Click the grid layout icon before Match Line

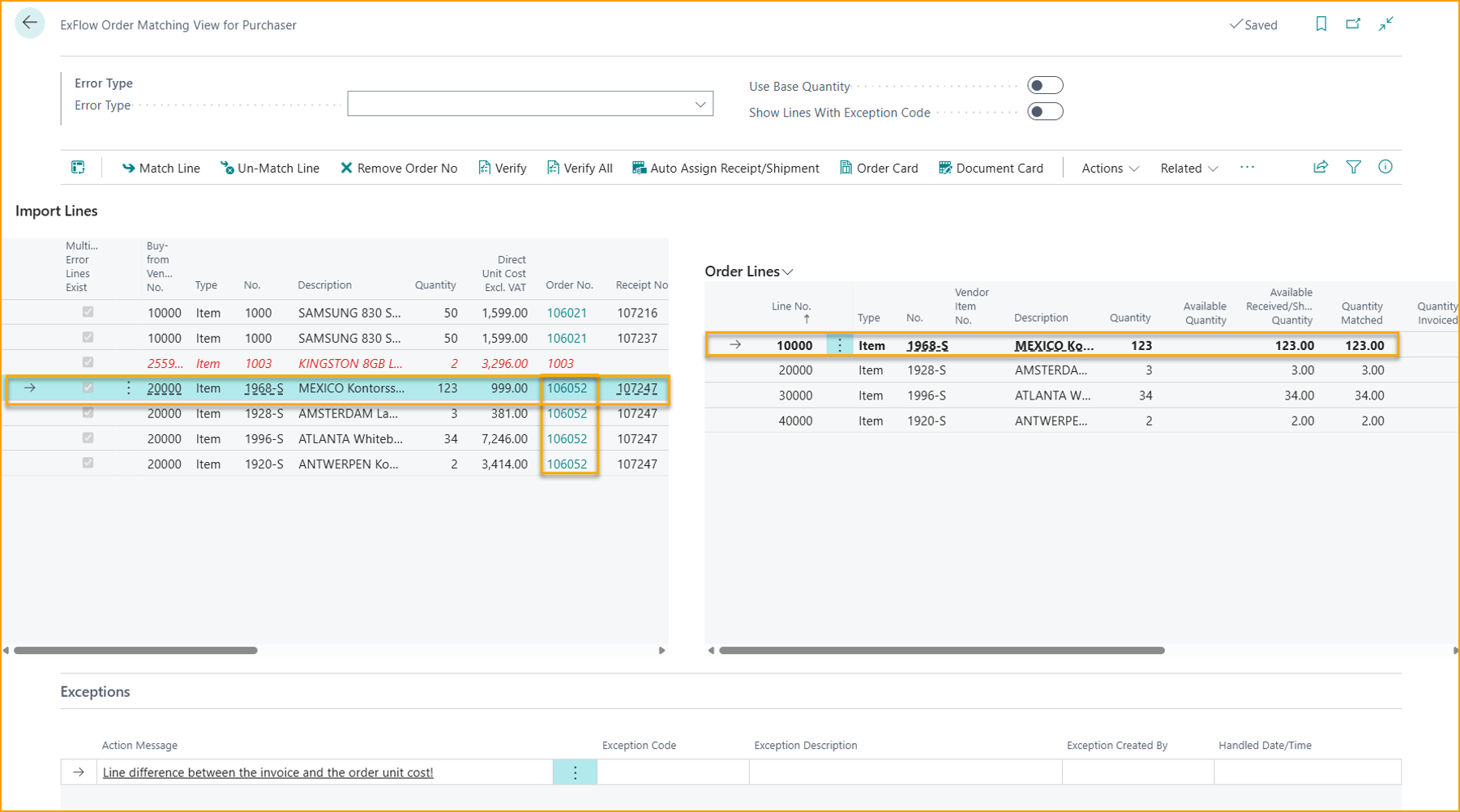(78, 168)
